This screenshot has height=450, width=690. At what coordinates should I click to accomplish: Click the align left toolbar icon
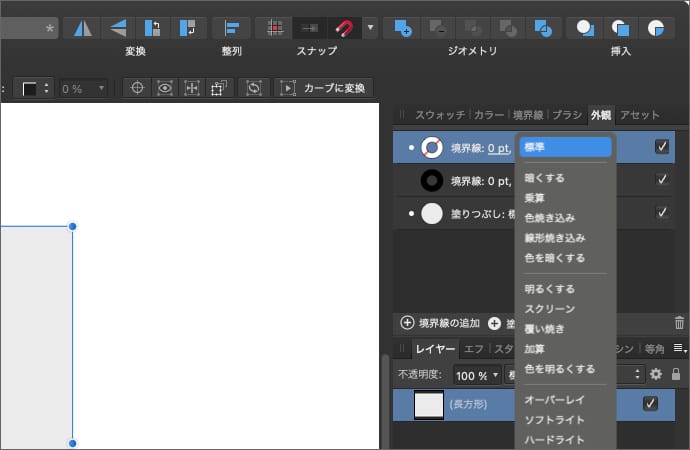(232, 28)
